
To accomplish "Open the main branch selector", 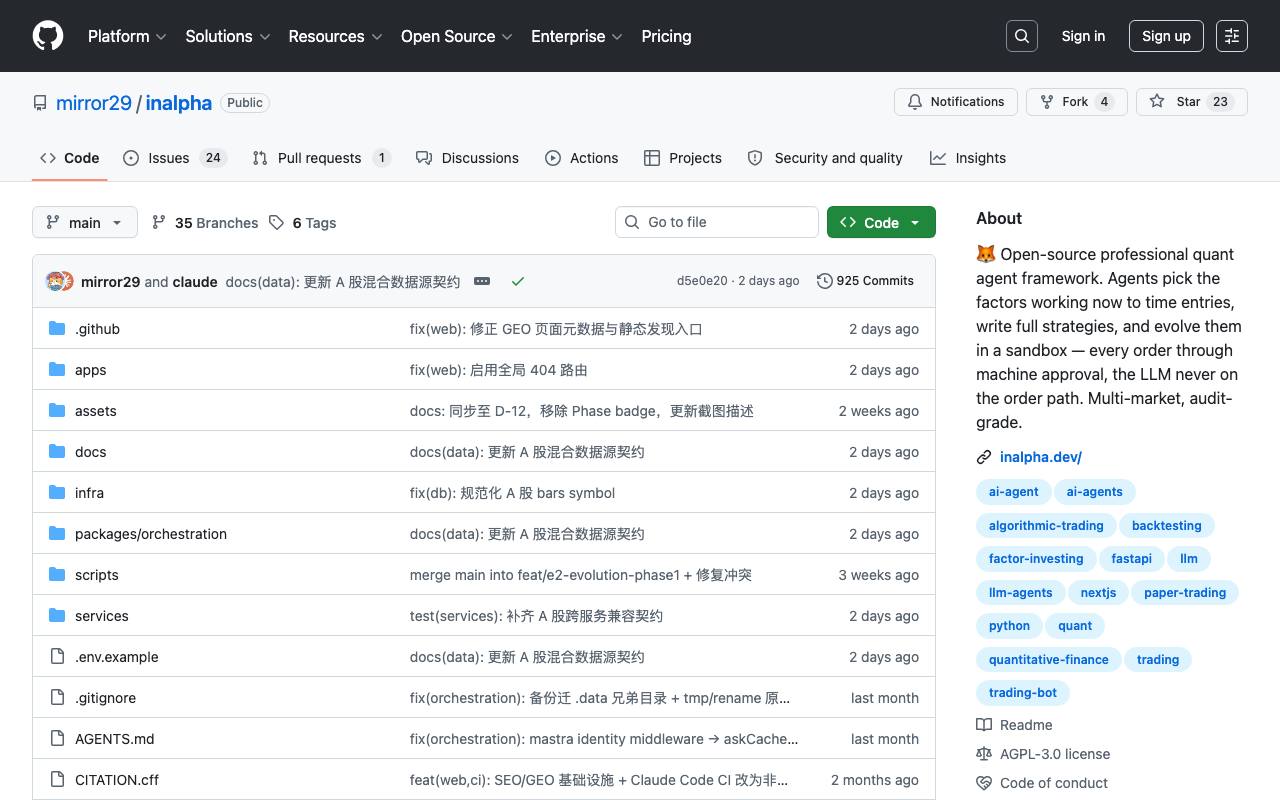I will coord(84,222).
